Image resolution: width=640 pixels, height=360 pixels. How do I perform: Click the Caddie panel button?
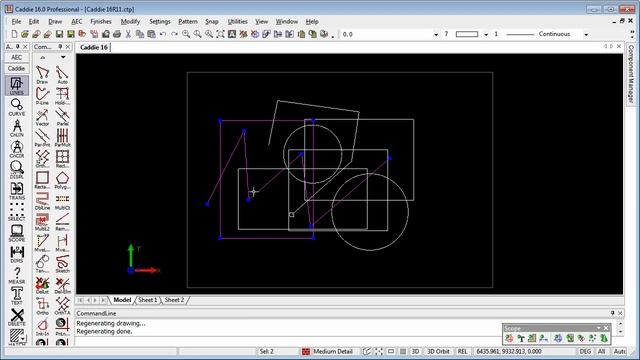[17, 69]
